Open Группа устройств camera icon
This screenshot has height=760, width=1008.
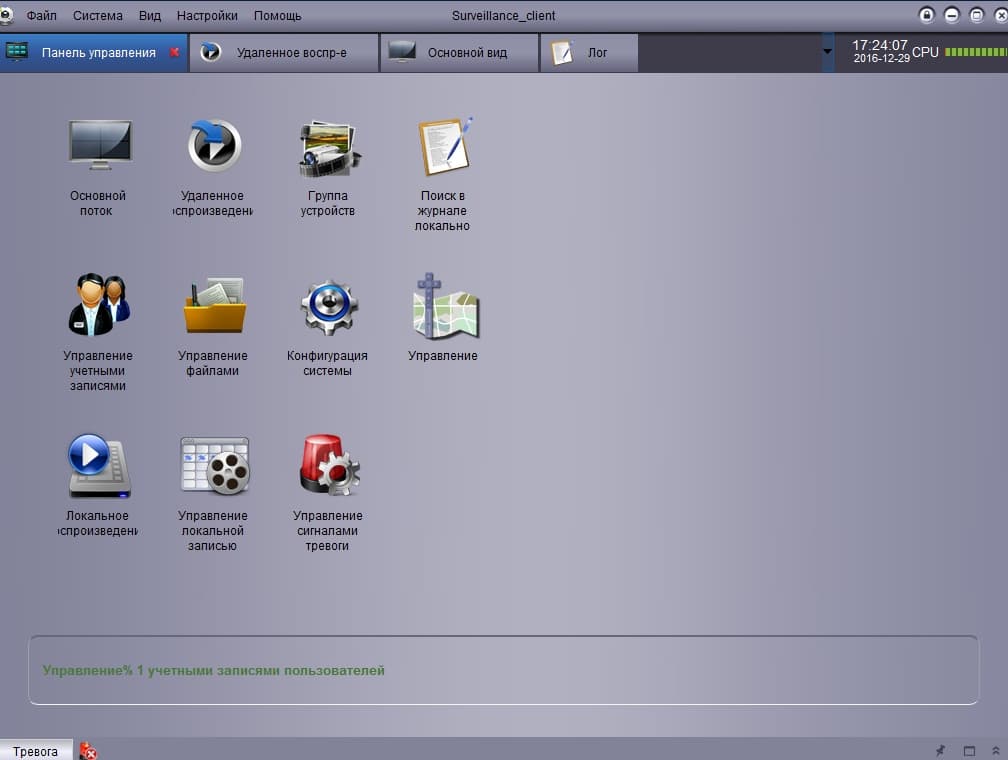click(x=329, y=149)
